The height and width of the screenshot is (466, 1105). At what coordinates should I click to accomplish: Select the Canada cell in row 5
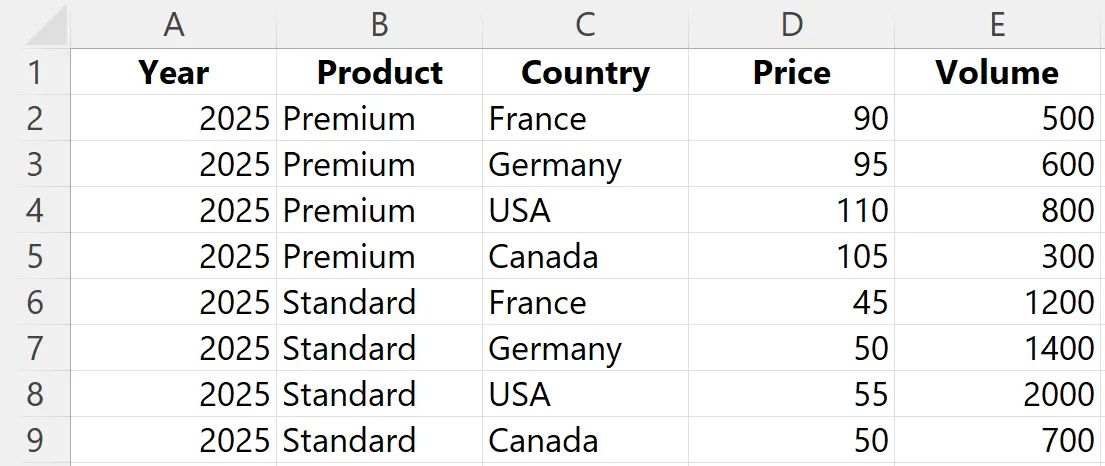tap(585, 256)
